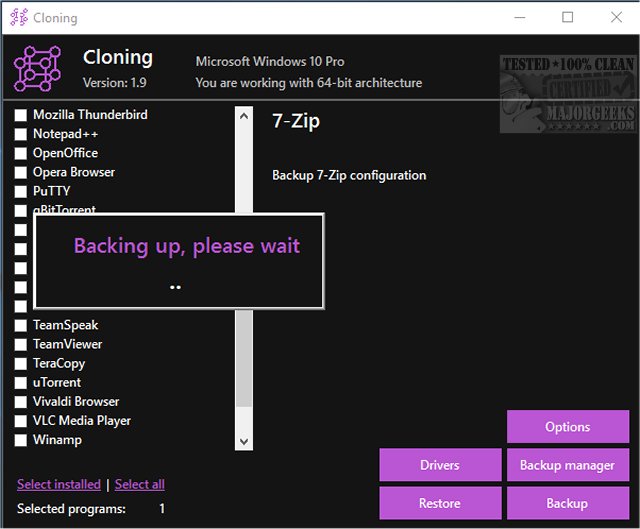Click the Cloning logo icon in header
This screenshot has width=640, height=529.
point(37,69)
